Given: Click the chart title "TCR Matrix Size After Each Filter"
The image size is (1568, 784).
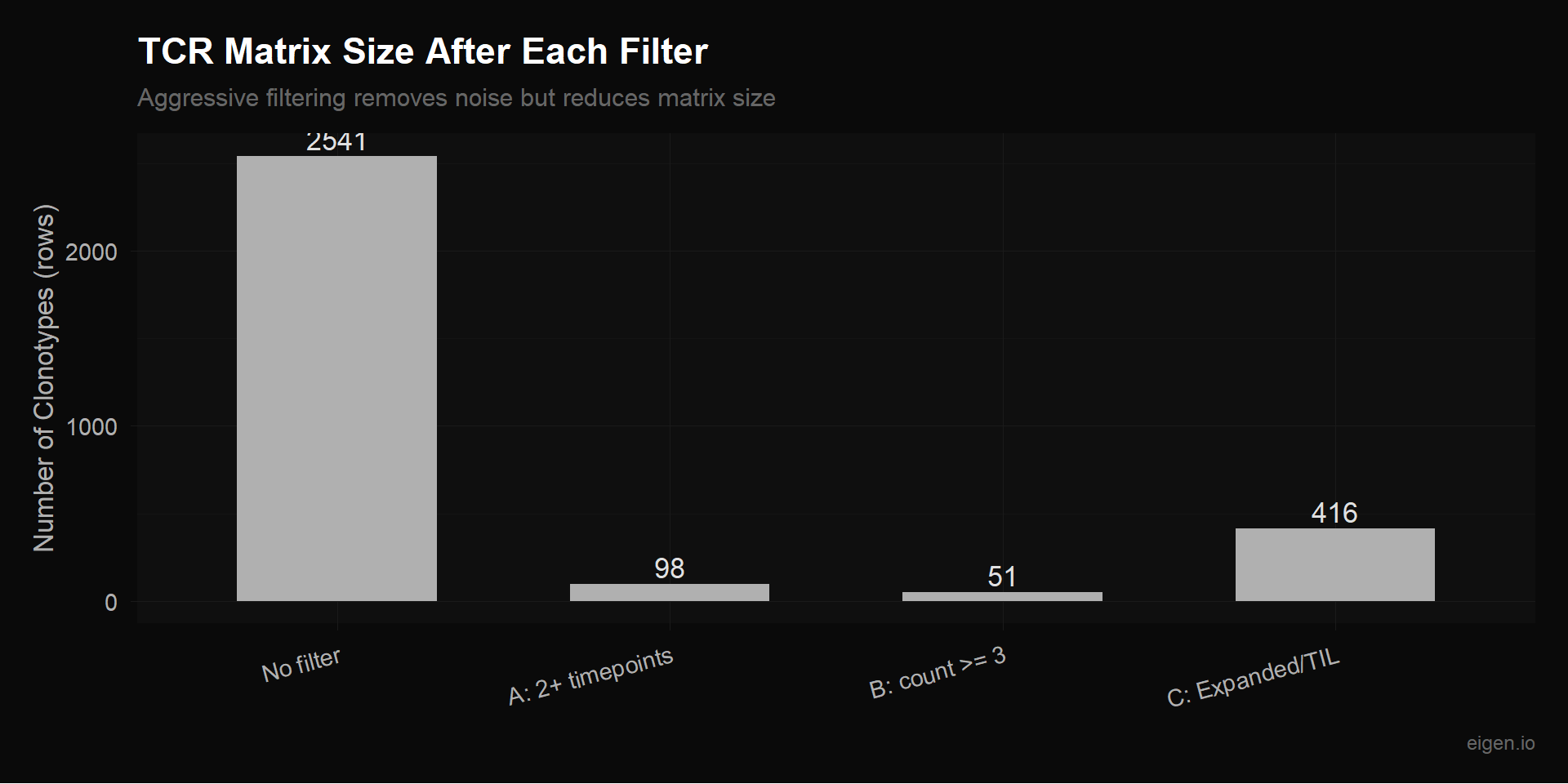Looking at the screenshot, I should tap(423, 51).
